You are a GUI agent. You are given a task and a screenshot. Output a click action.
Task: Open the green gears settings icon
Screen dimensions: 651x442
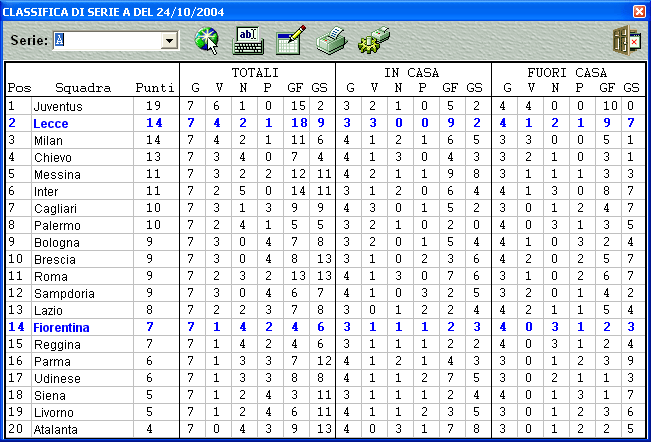pyautogui.click(x=373, y=40)
